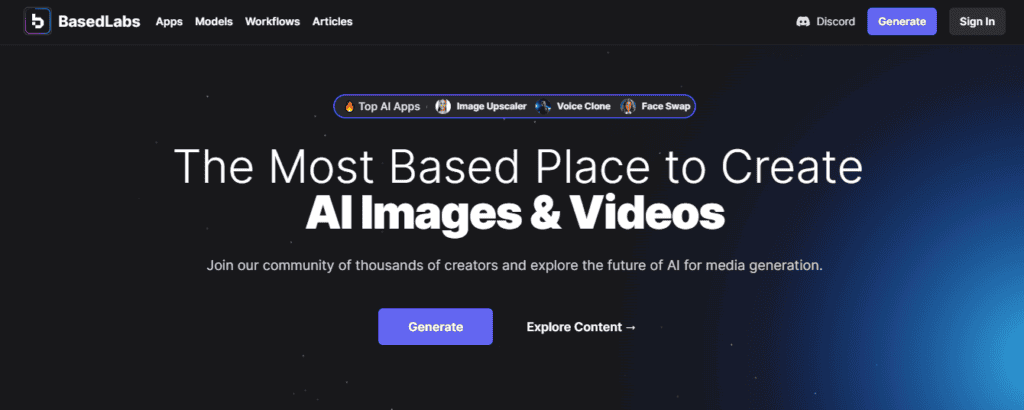This screenshot has height=410, width=1024.
Task: Click the fire icon beside Top AI Apps
Action: tap(349, 106)
